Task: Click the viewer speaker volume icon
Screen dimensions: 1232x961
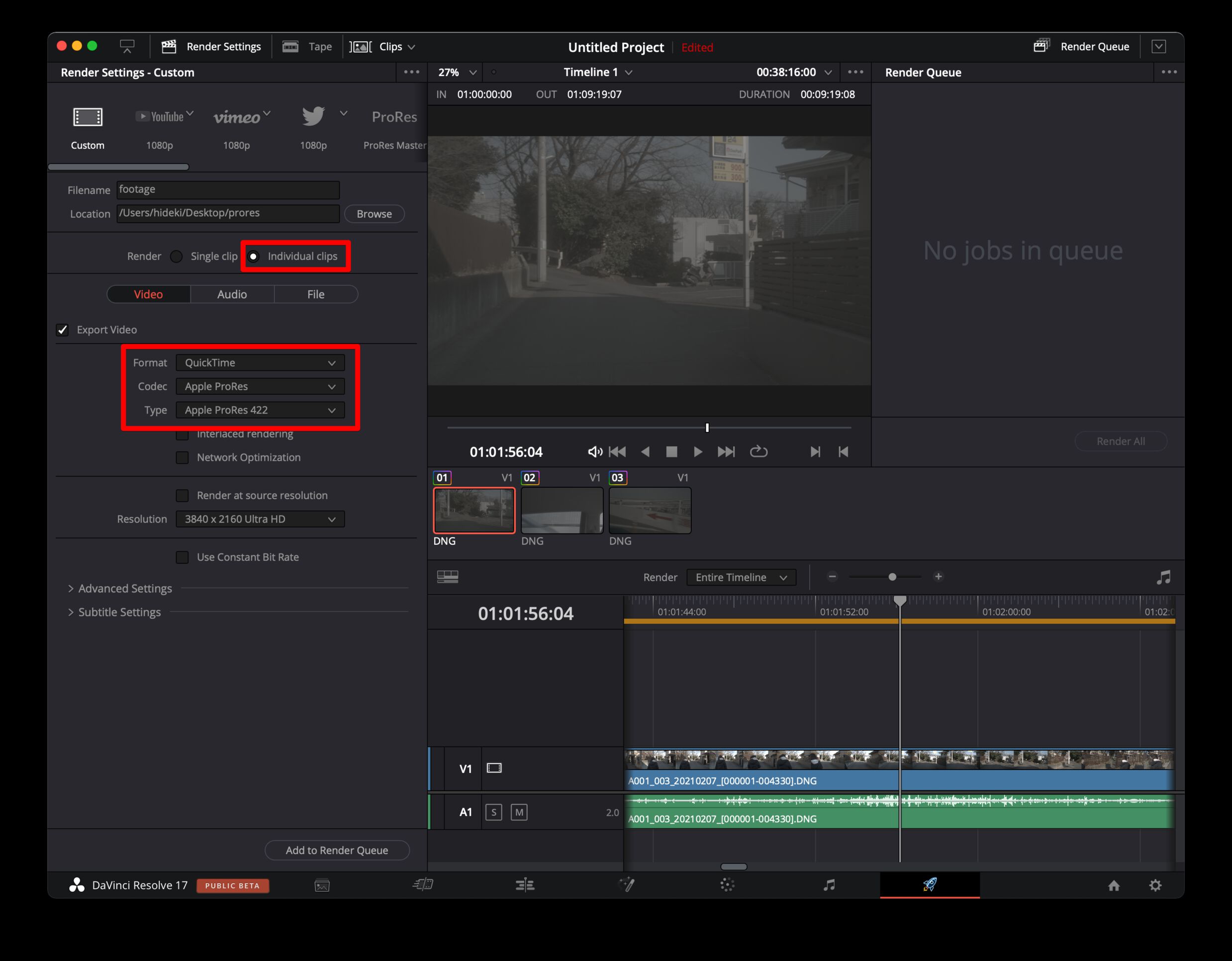Action: click(594, 452)
